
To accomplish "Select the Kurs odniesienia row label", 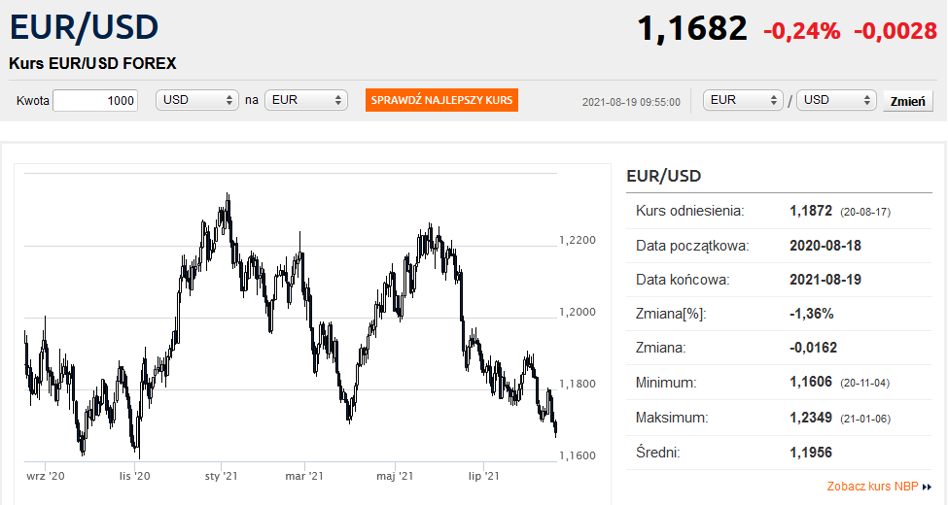I will click(x=690, y=211).
